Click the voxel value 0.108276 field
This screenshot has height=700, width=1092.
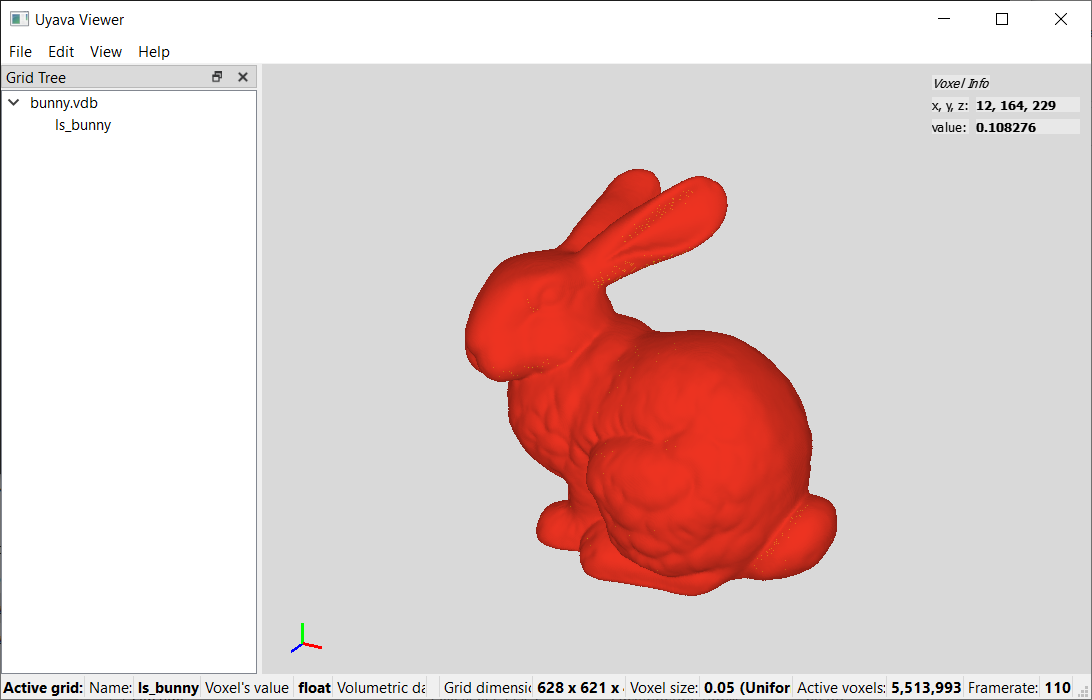(1026, 127)
